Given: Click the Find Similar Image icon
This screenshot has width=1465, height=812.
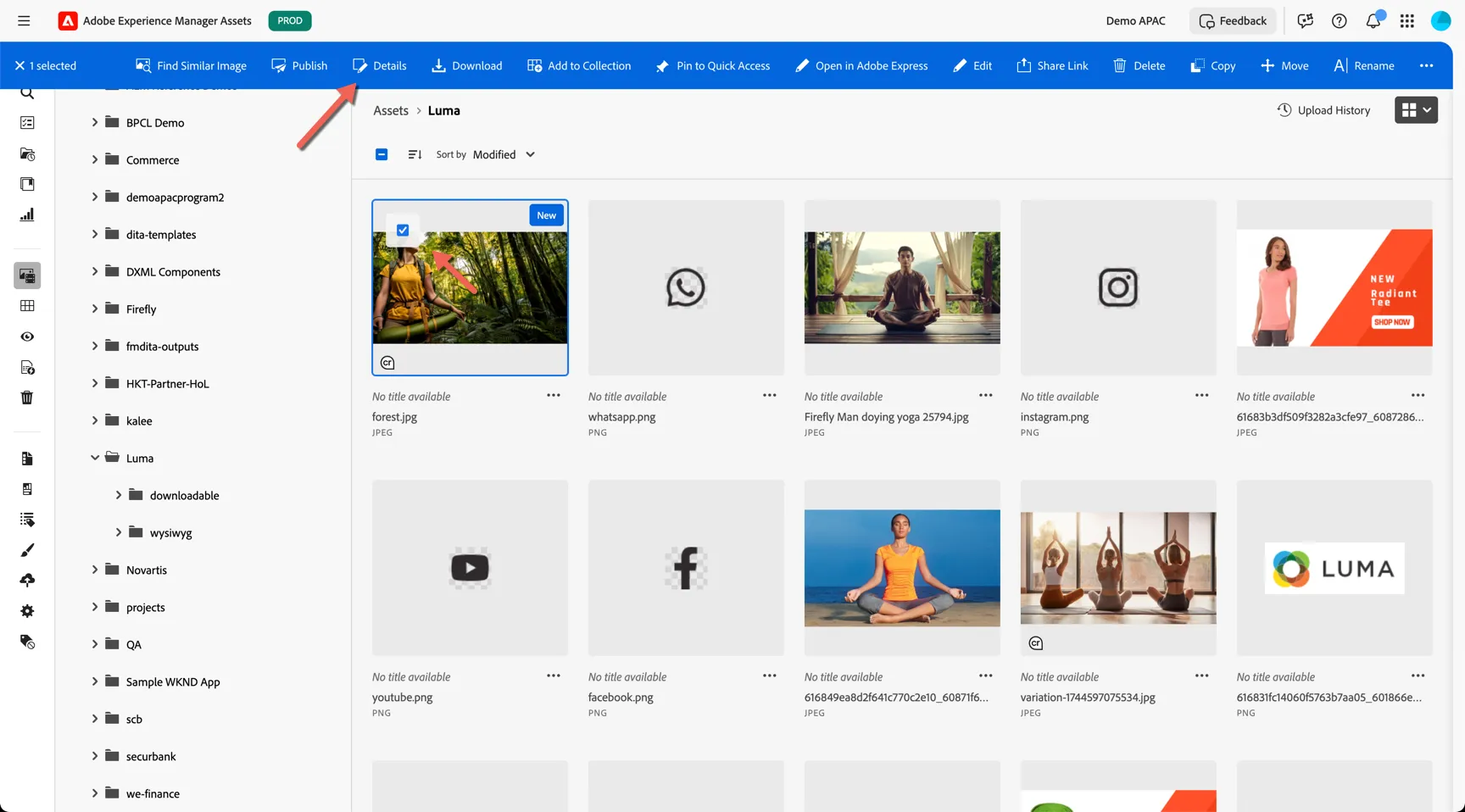Looking at the screenshot, I should (x=143, y=65).
